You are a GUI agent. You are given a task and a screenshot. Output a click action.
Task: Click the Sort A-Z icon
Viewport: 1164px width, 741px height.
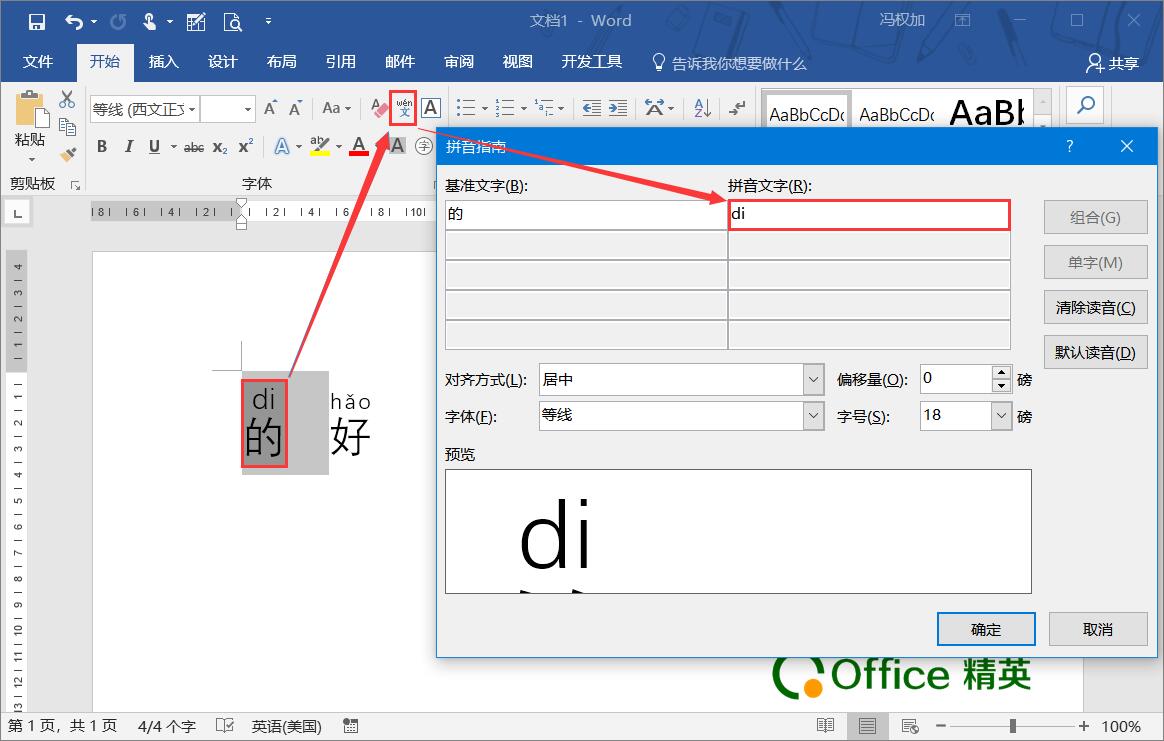coord(700,108)
